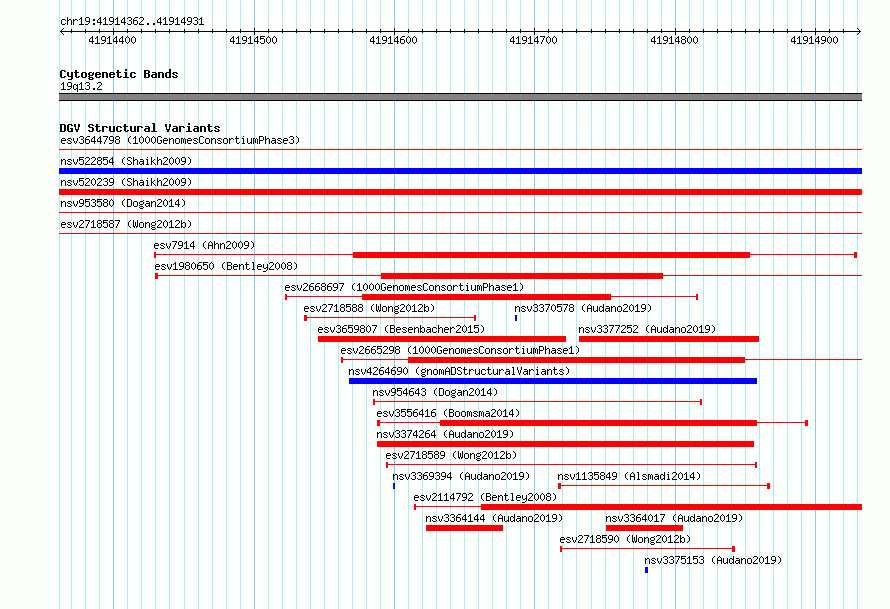This screenshot has height=609, width=890.
Task: Click the ruler's right arrow end
Action: click(859, 32)
